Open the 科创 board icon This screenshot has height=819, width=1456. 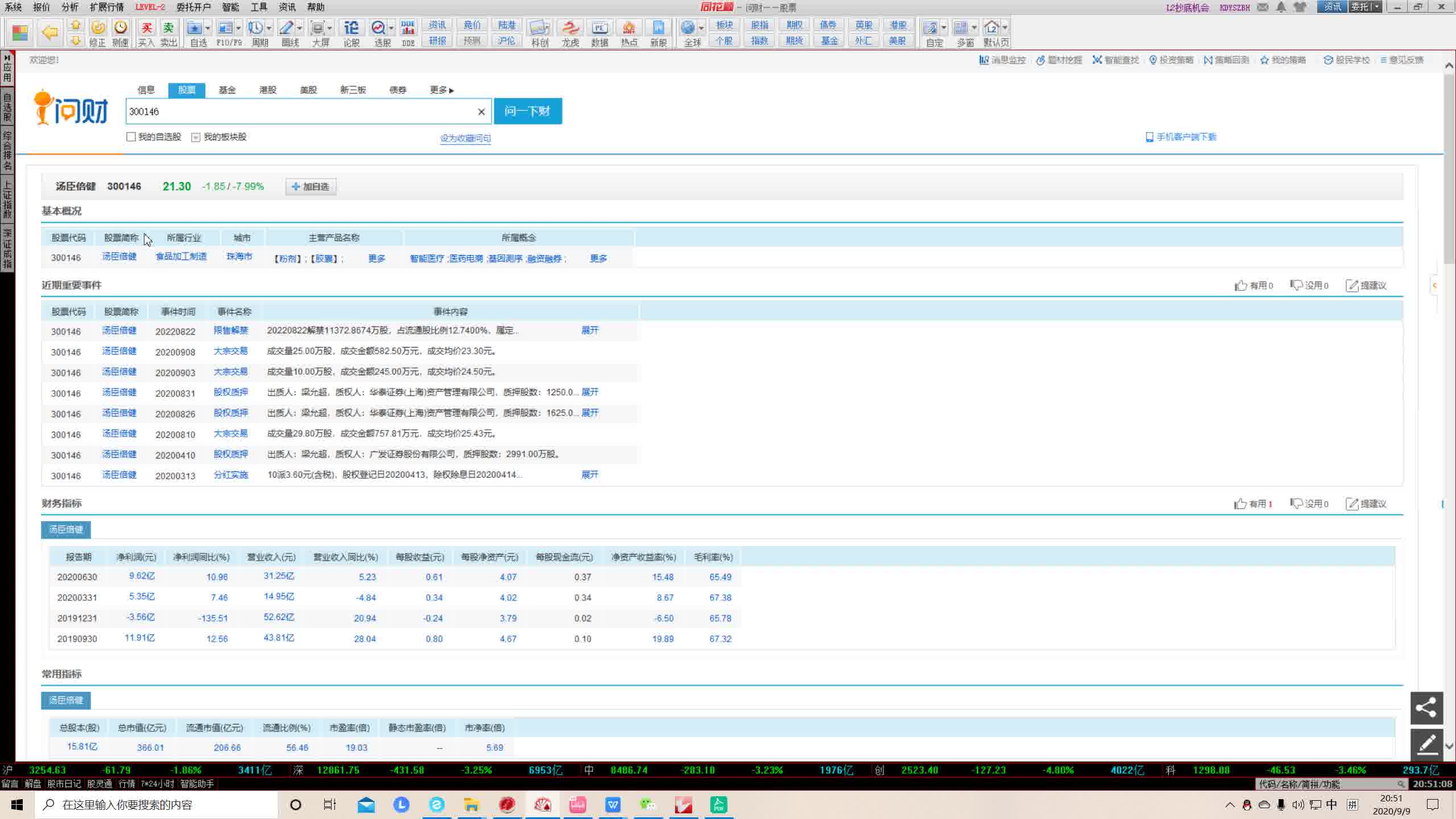(540, 33)
